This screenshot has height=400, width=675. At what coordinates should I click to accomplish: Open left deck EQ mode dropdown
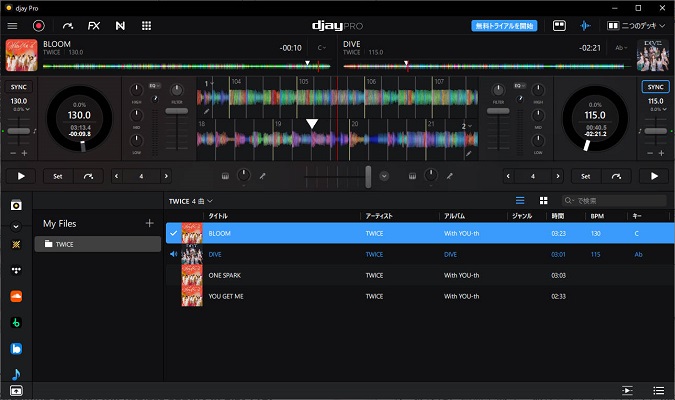pos(154,86)
